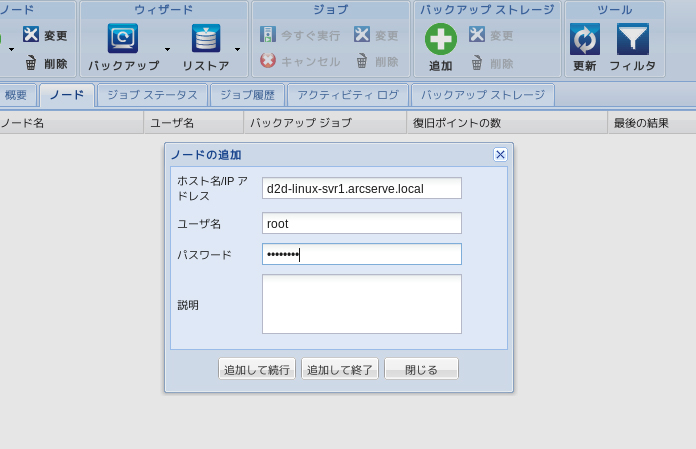Expand the Node add dropdown arrow

click(12, 49)
